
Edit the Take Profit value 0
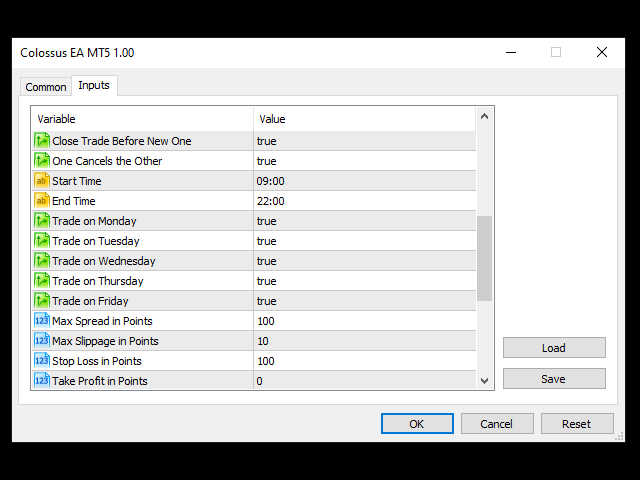click(364, 381)
